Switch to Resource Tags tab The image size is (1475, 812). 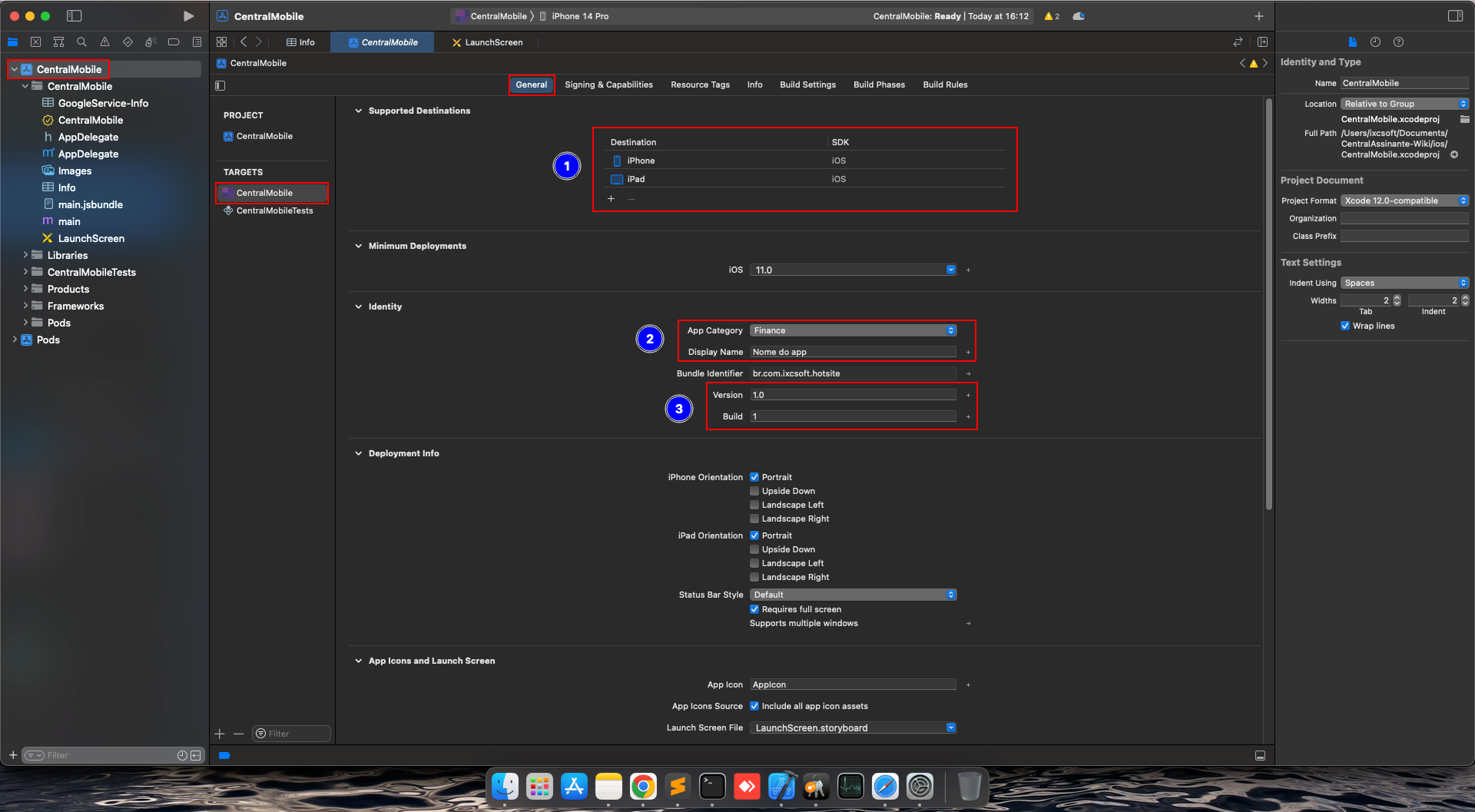click(700, 85)
